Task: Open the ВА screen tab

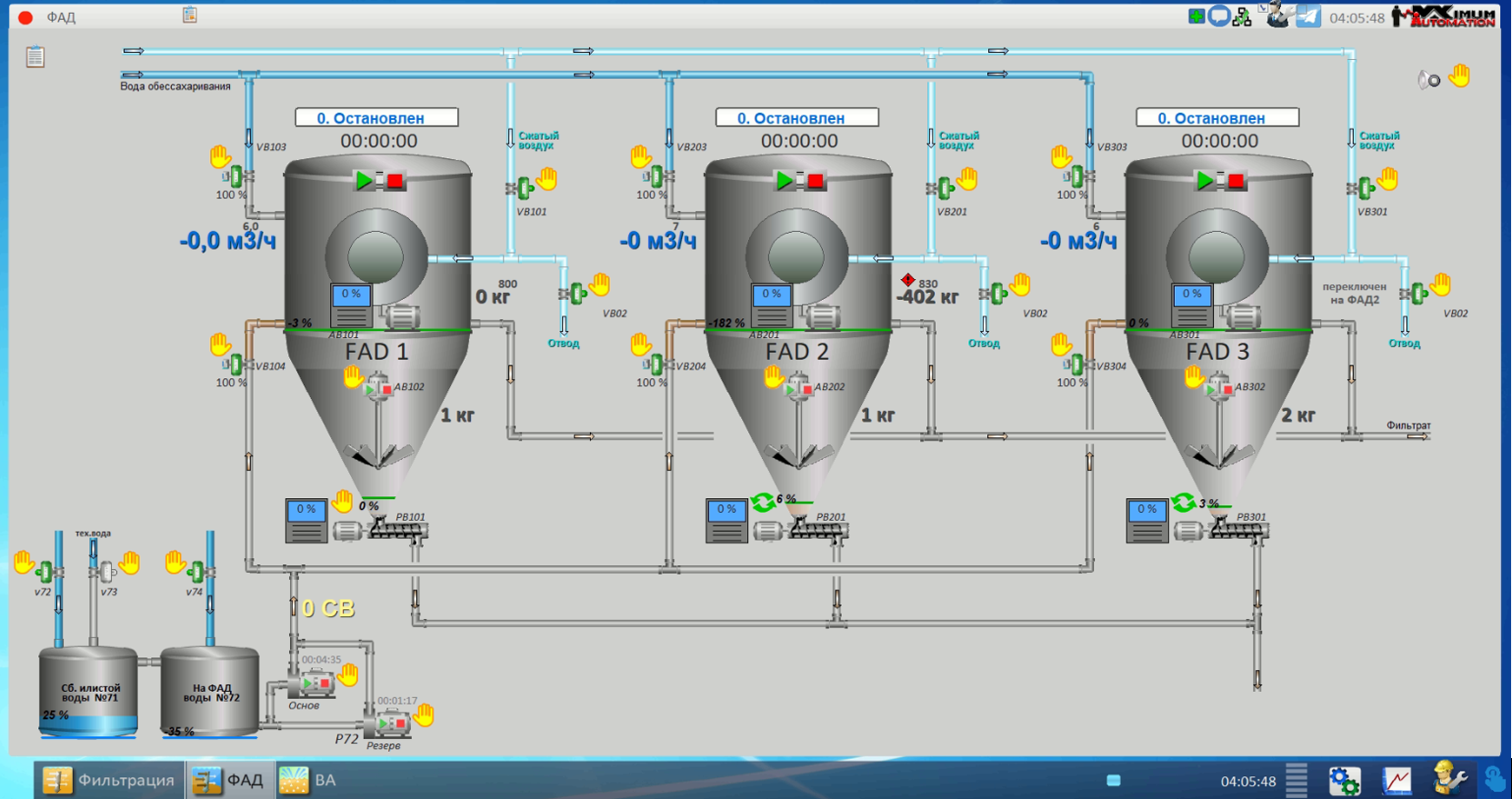Action: coord(309,780)
